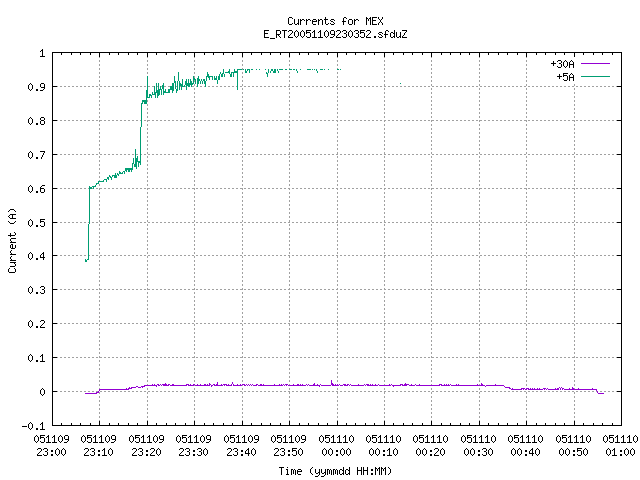The height and width of the screenshot is (480, 640).
Task: Click the x-axis label '051109 23:10'
Action: [98, 446]
